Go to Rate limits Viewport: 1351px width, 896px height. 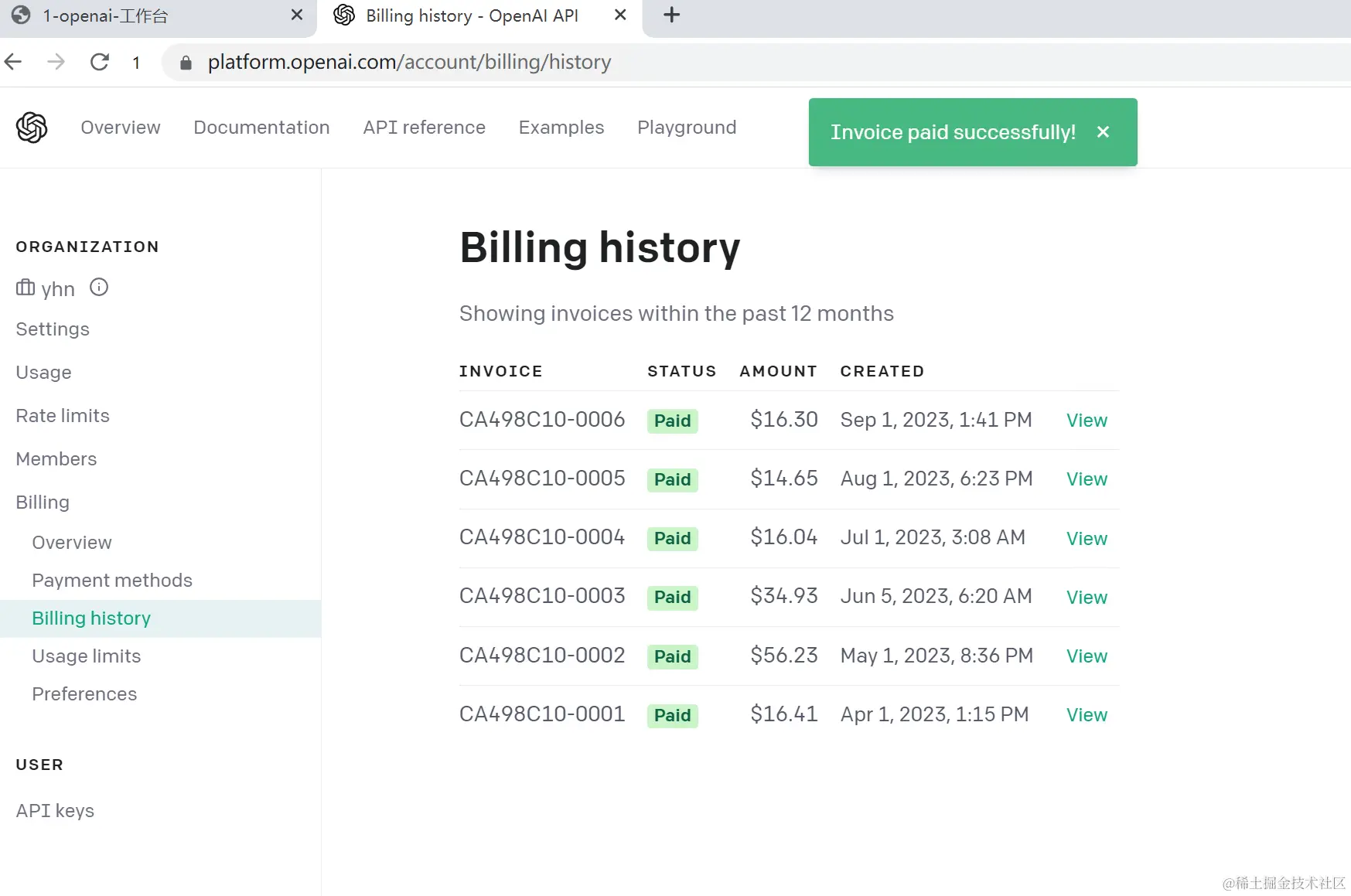click(x=63, y=416)
